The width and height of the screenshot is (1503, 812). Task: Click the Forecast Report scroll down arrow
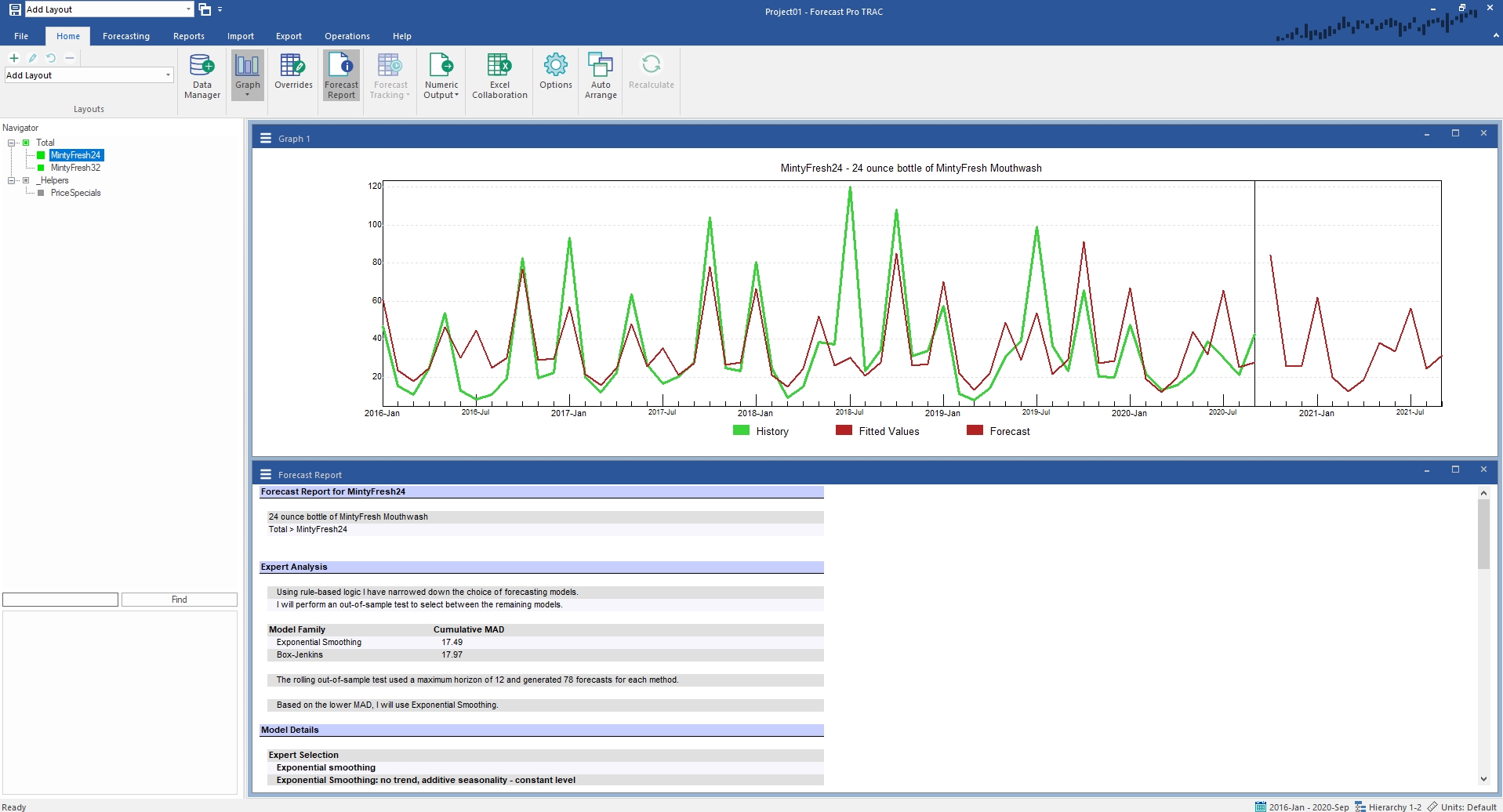[1483, 779]
